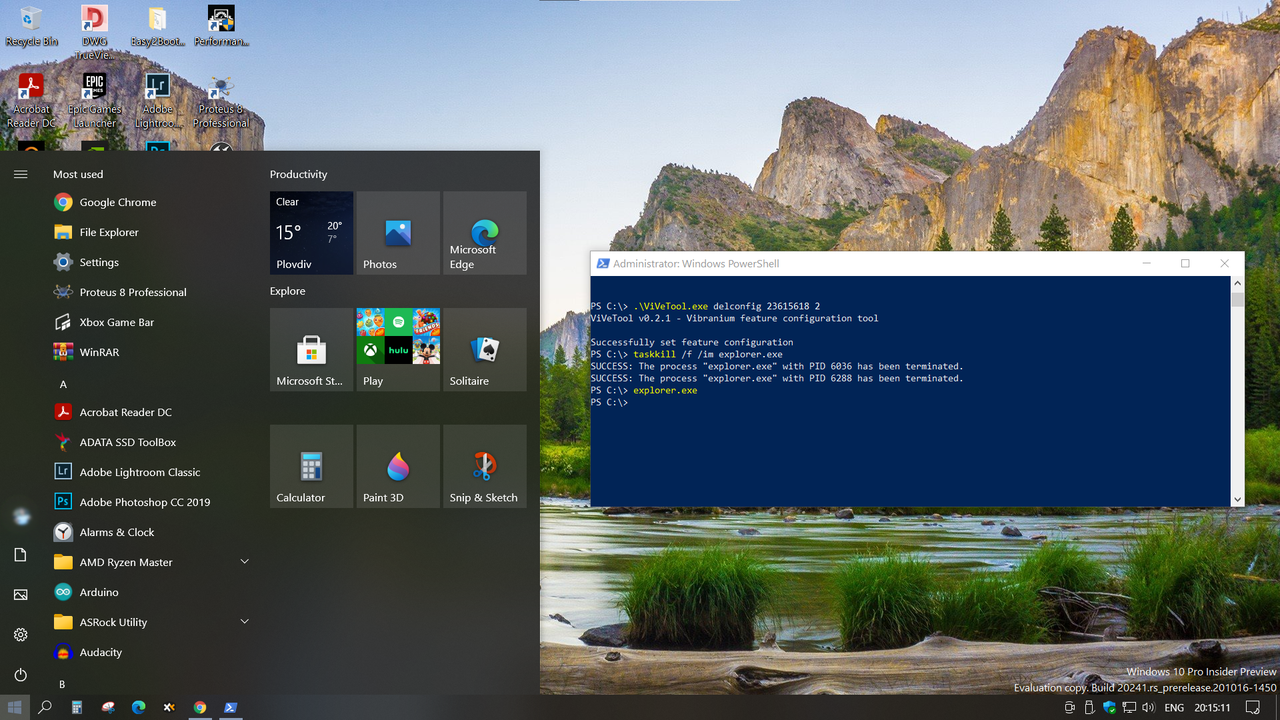1280x720 pixels.
Task: Open Calculator from the taskbar
Action: pyautogui.click(x=76, y=707)
